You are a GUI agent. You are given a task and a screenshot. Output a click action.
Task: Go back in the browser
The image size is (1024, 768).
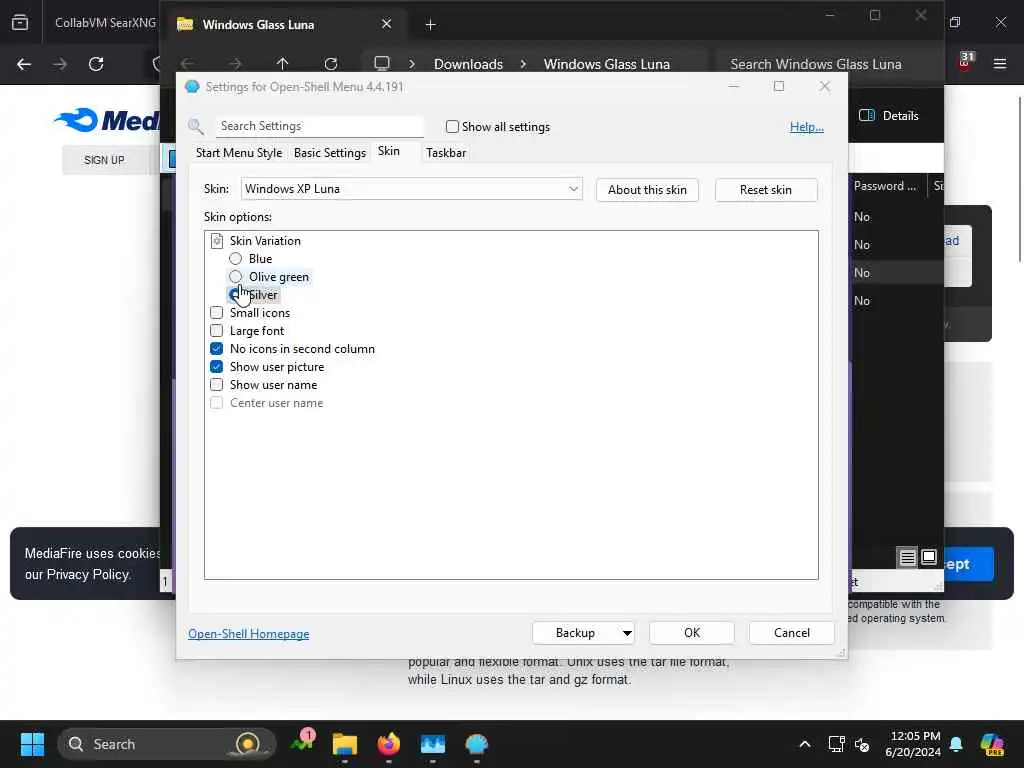click(24, 64)
